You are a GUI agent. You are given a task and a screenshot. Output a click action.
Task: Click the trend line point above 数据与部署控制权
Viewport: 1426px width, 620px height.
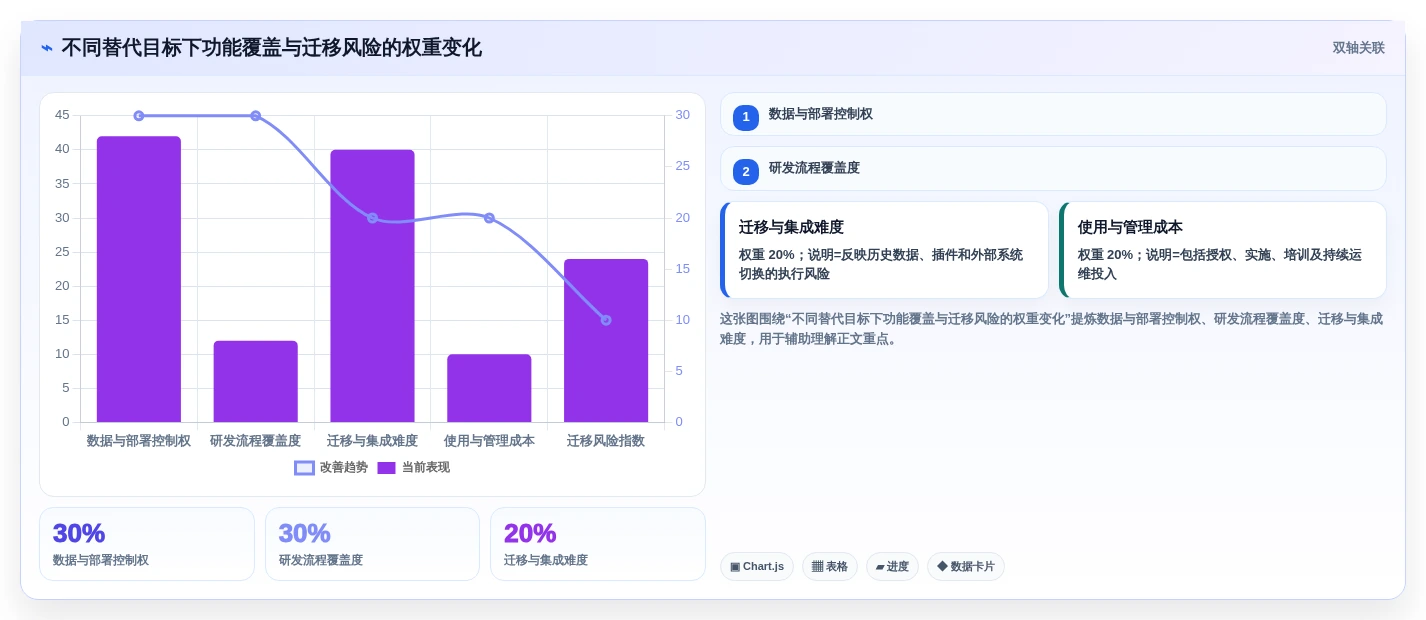(139, 116)
